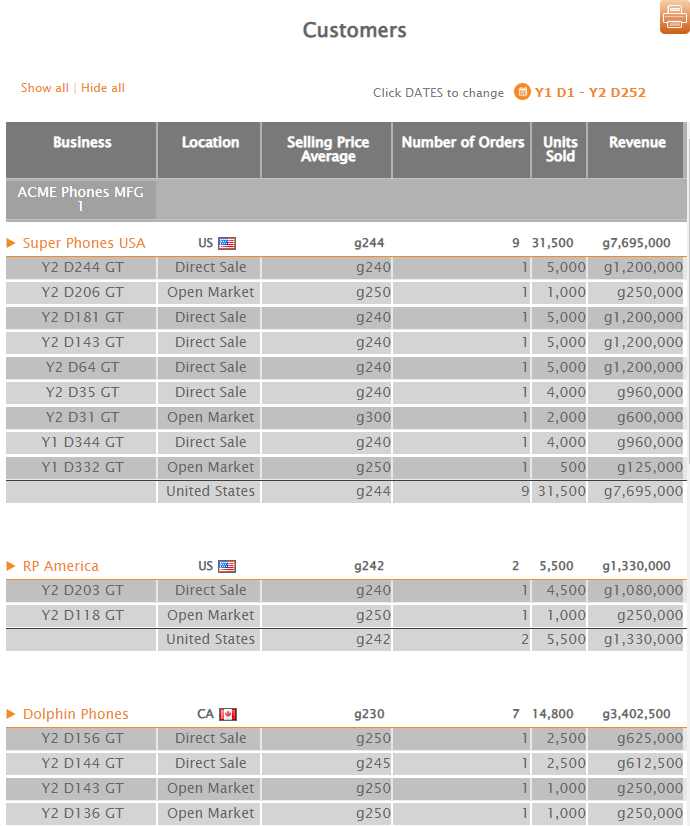Viewport: 690px width, 826px height.
Task: Collapse the Dolphin Phones arrow toggle
Action: coord(11,714)
